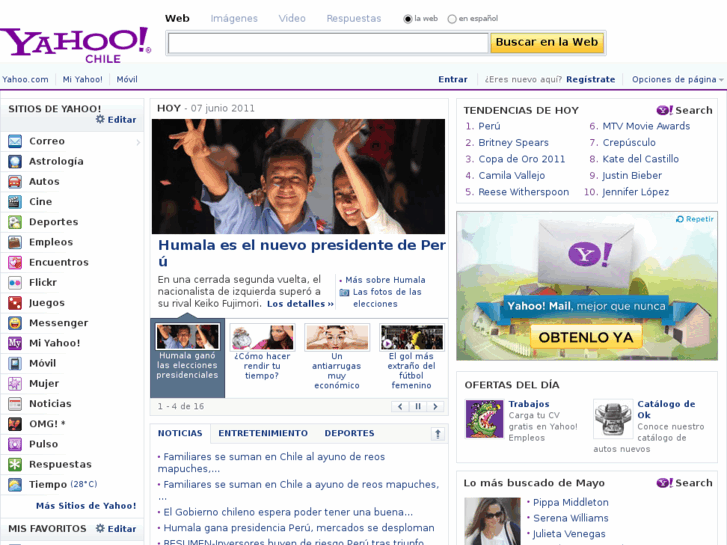The height and width of the screenshot is (545, 727).
Task: Click the Flickr dots icon
Action: pyautogui.click(x=15, y=282)
